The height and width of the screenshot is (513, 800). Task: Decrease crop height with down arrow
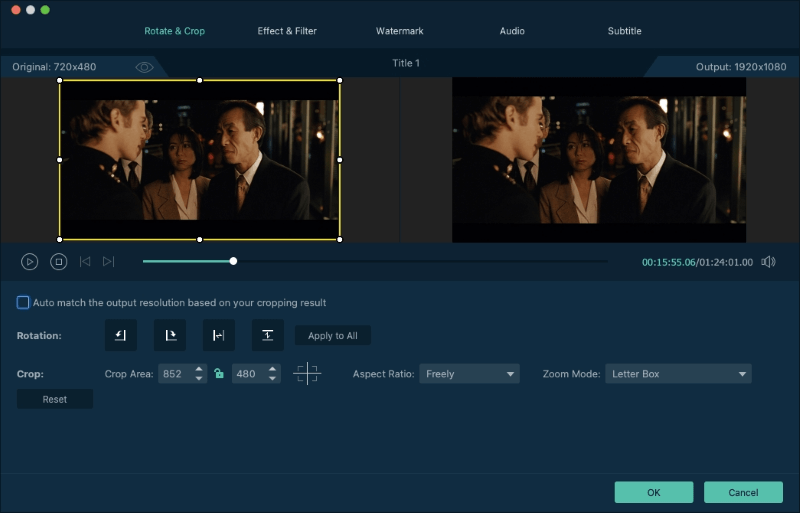pyautogui.click(x=272, y=379)
